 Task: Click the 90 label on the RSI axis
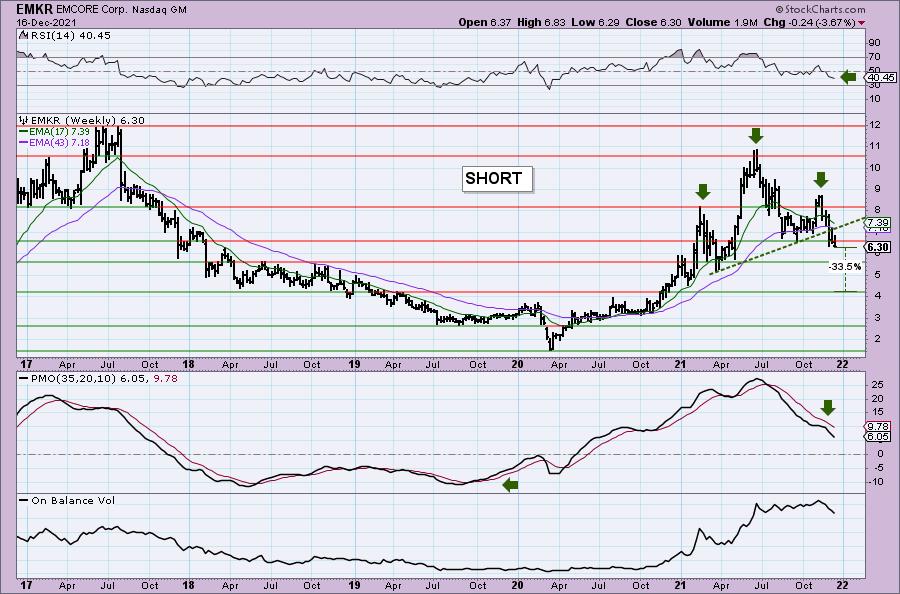tap(874, 42)
